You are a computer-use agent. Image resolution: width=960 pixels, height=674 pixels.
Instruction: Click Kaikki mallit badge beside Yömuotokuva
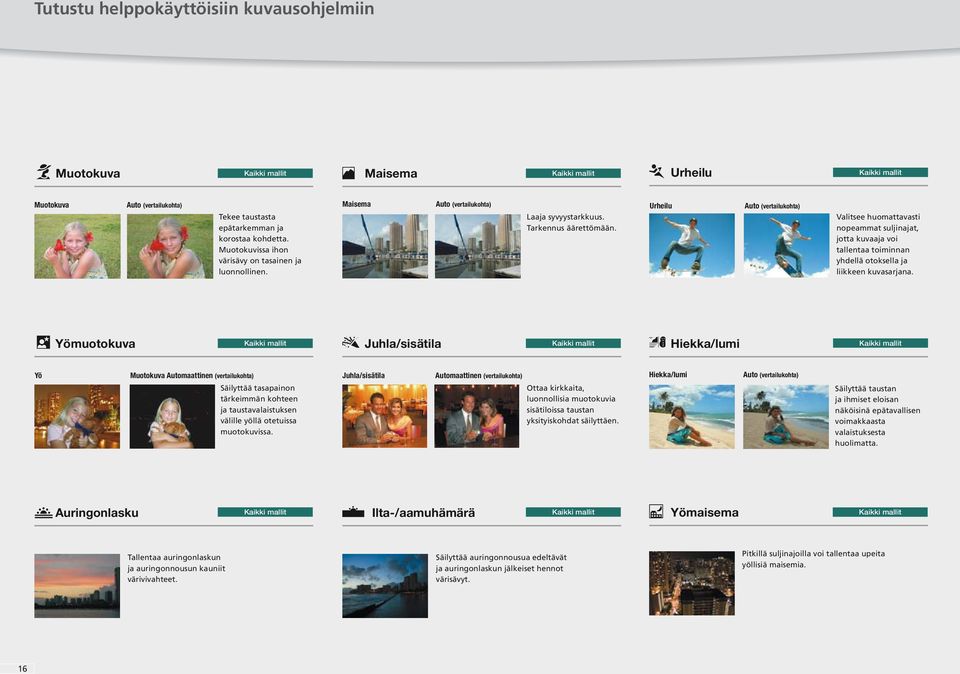tap(265, 343)
